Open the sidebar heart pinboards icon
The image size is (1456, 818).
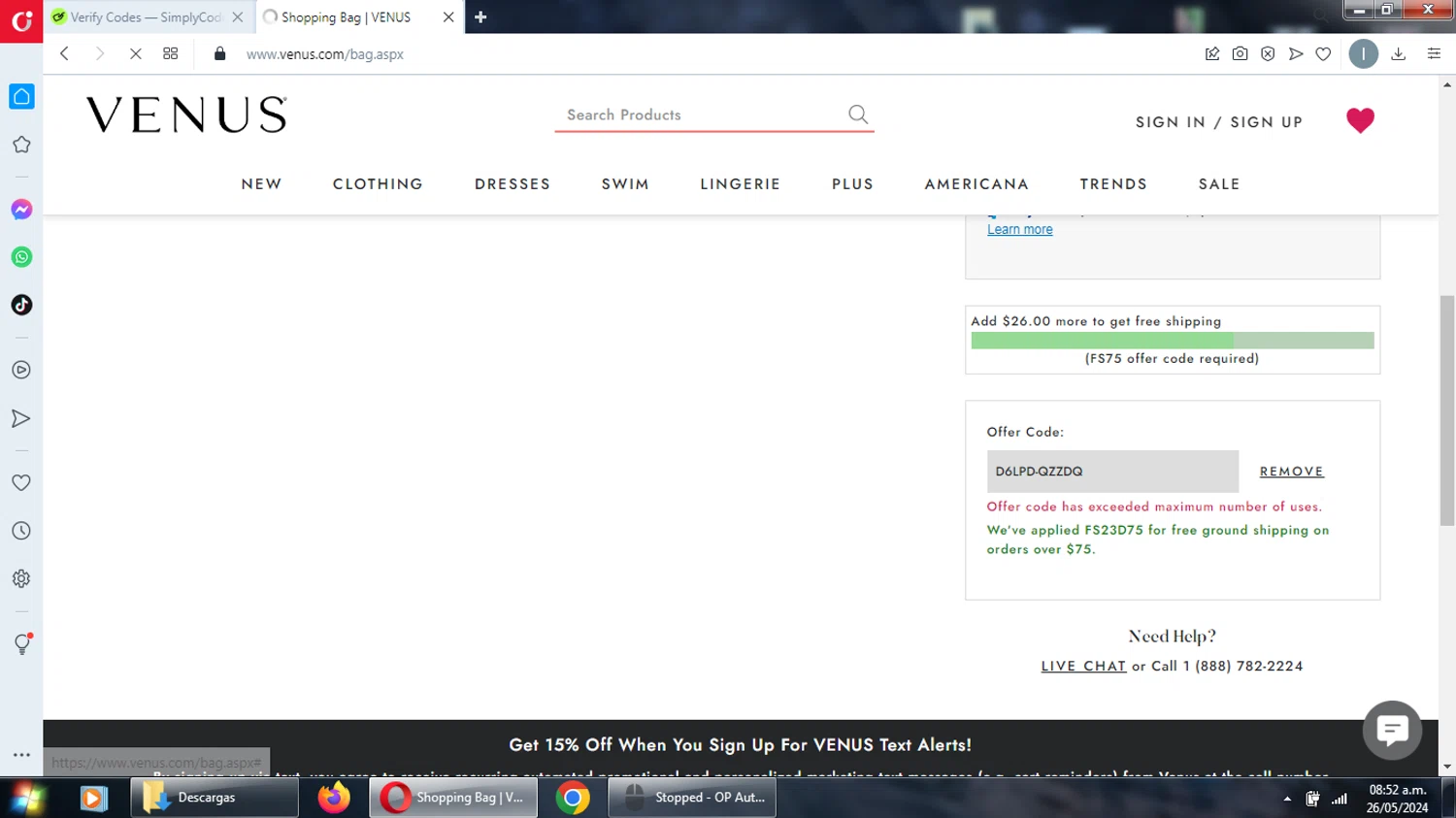coord(21,482)
